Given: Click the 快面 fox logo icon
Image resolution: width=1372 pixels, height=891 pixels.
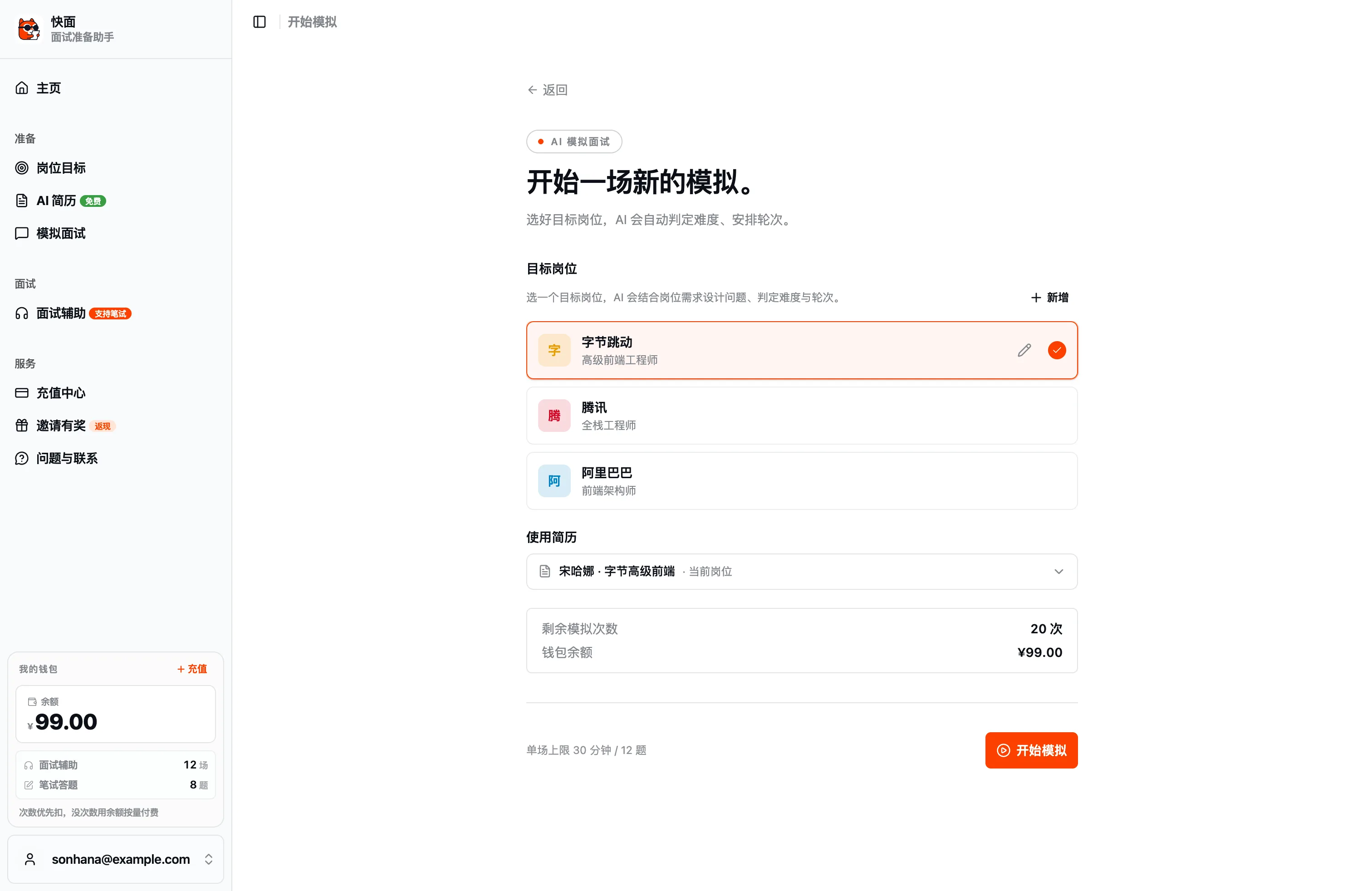Looking at the screenshot, I should pos(29,29).
